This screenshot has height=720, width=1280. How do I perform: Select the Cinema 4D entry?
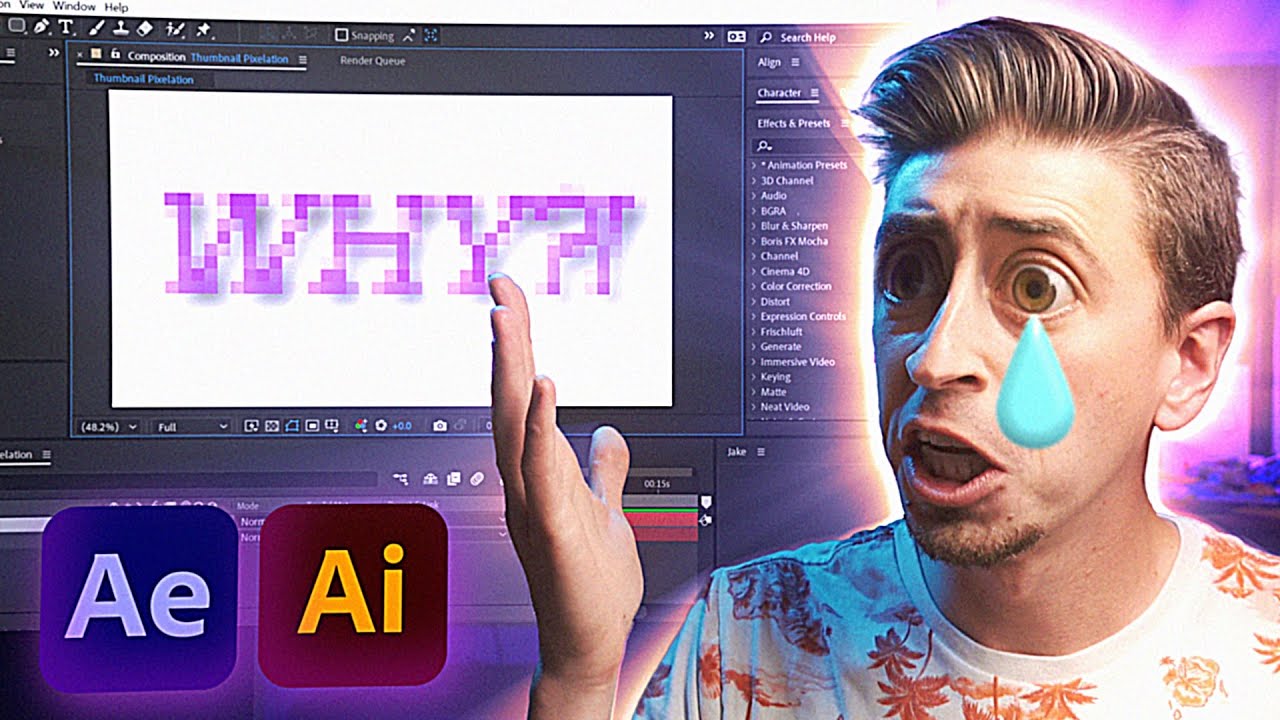click(785, 271)
